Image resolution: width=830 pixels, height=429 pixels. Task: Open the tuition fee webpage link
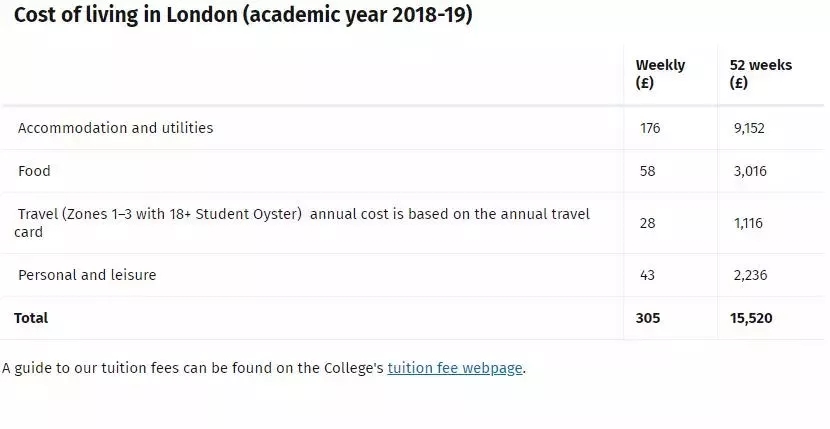pos(455,368)
